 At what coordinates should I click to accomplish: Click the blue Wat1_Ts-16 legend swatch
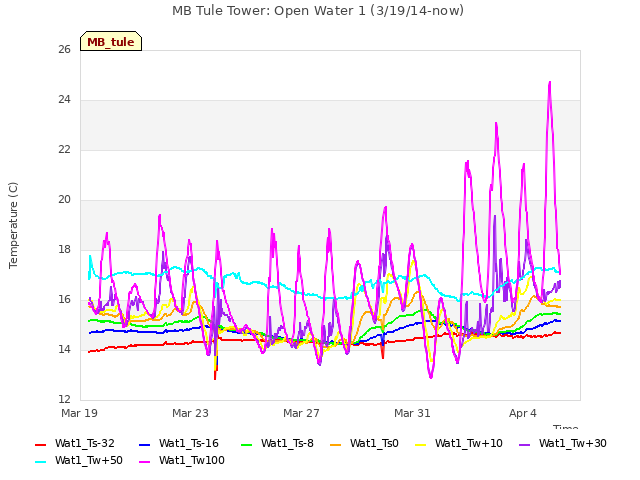pos(144,444)
